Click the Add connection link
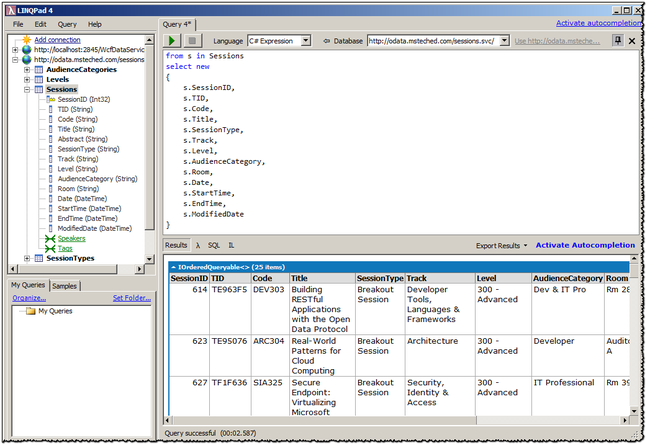This screenshot has height=448, width=650. click(x=57, y=40)
